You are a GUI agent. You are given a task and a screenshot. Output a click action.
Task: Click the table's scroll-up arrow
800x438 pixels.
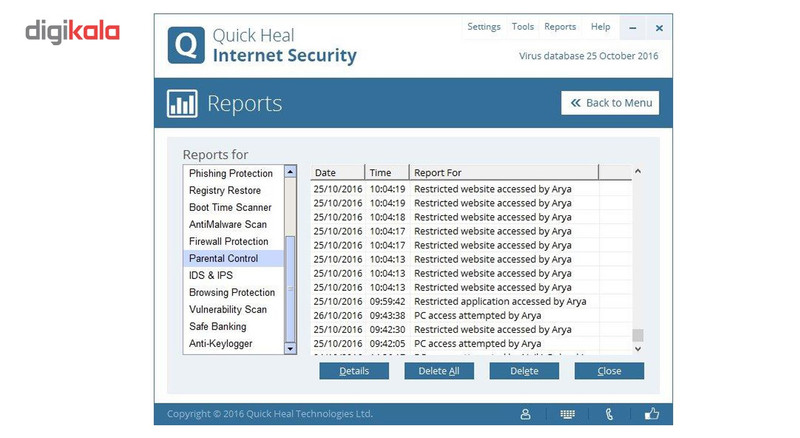click(x=638, y=172)
